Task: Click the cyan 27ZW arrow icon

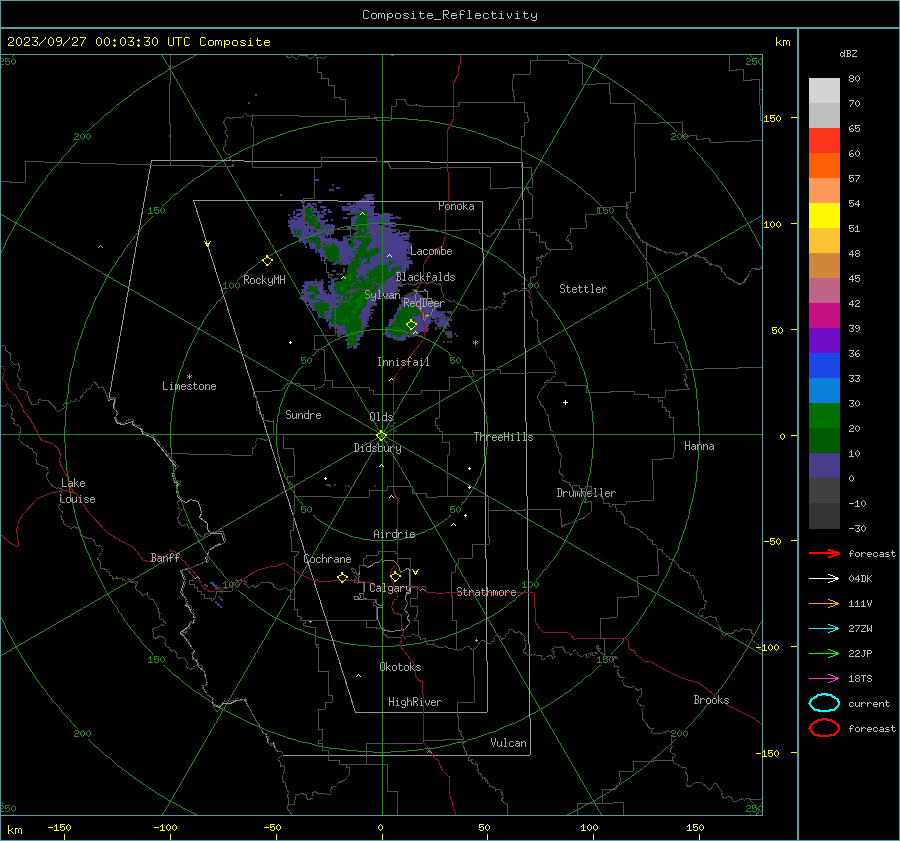Action: pos(824,629)
